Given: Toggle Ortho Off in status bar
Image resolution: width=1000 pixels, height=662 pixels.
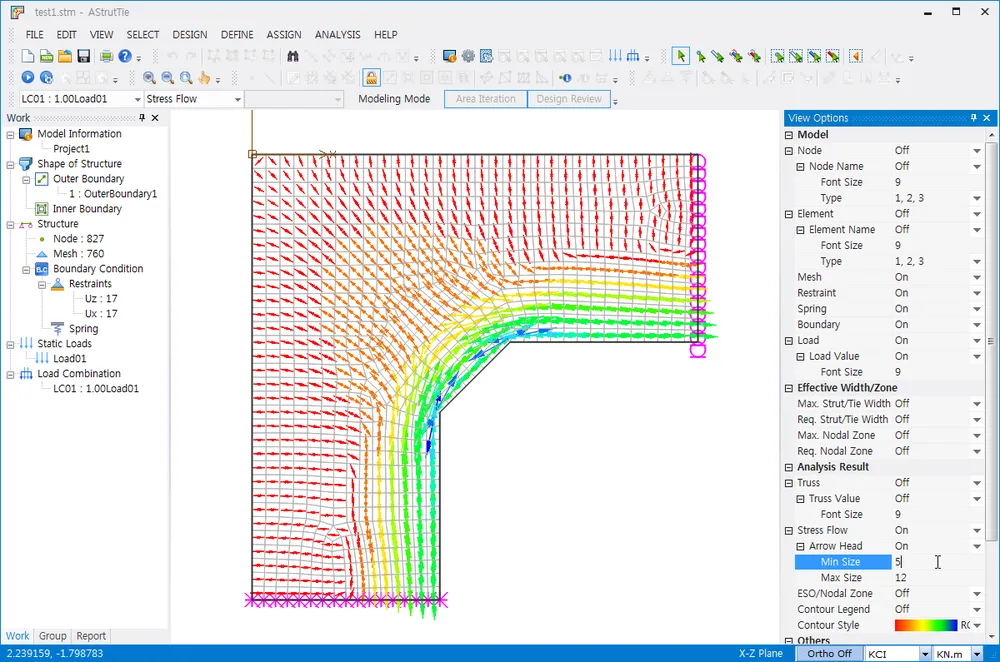Looking at the screenshot, I should tap(829, 654).
